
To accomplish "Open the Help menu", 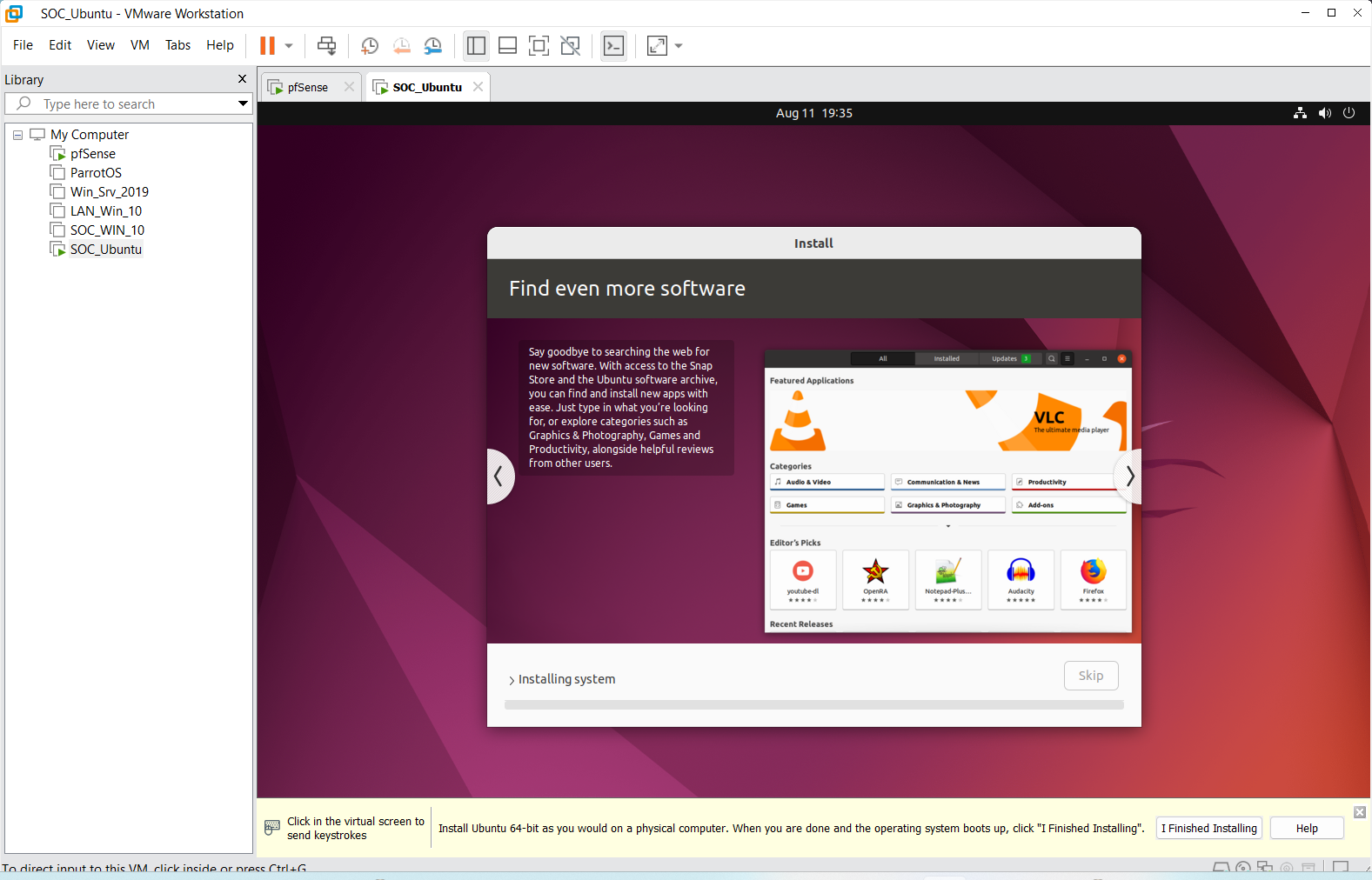I will pos(220,45).
